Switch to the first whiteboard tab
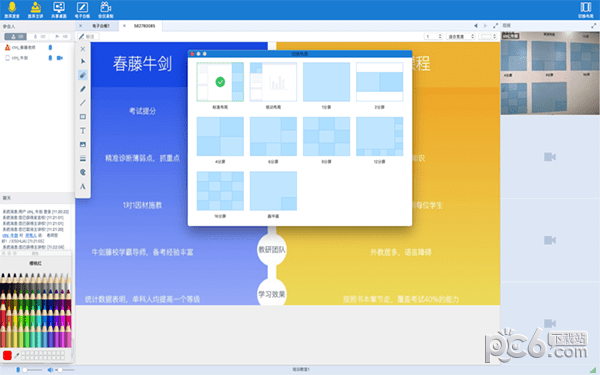Screen dimensions: 600x375 [101, 26]
